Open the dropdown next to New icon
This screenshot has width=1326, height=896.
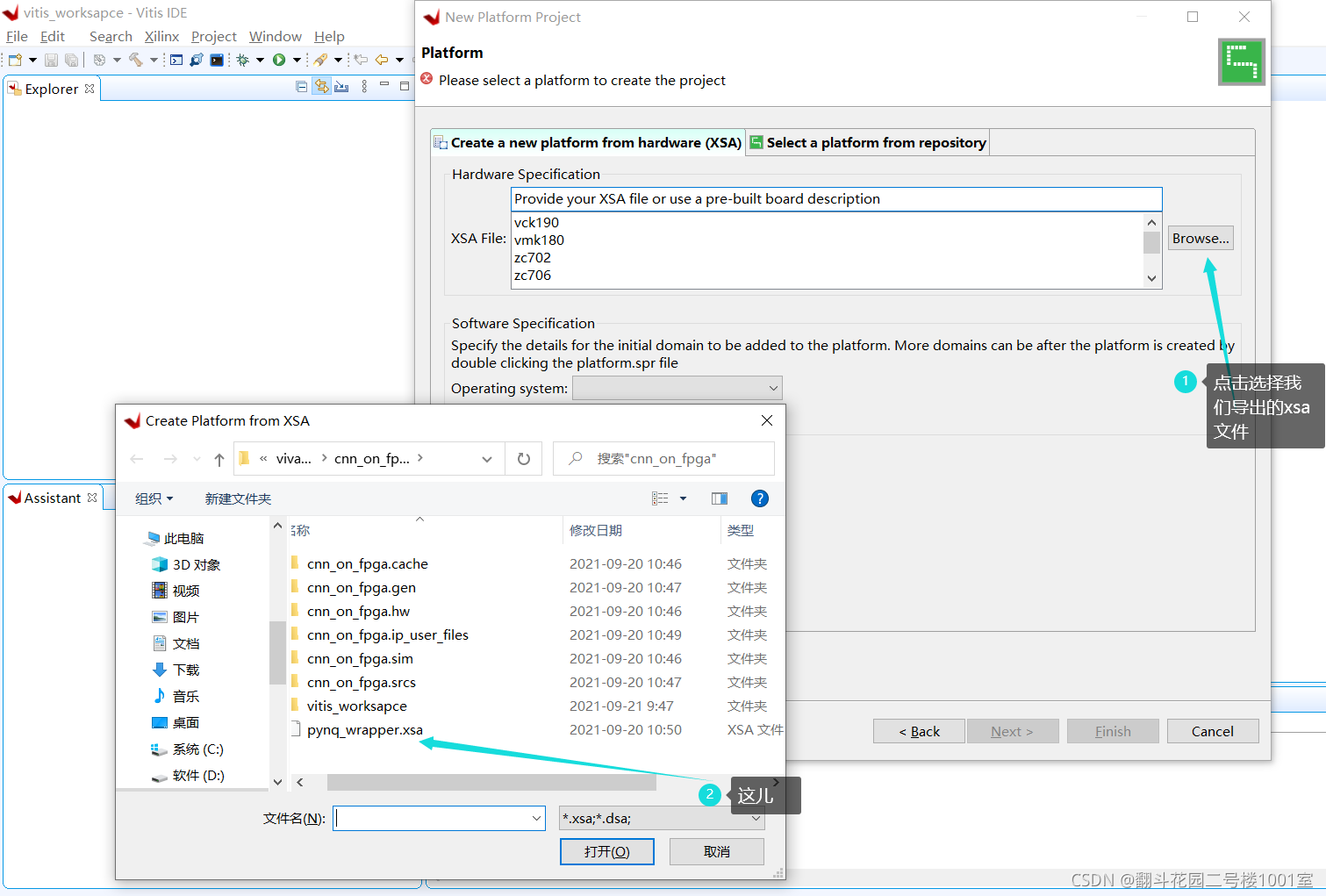(x=33, y=60)
